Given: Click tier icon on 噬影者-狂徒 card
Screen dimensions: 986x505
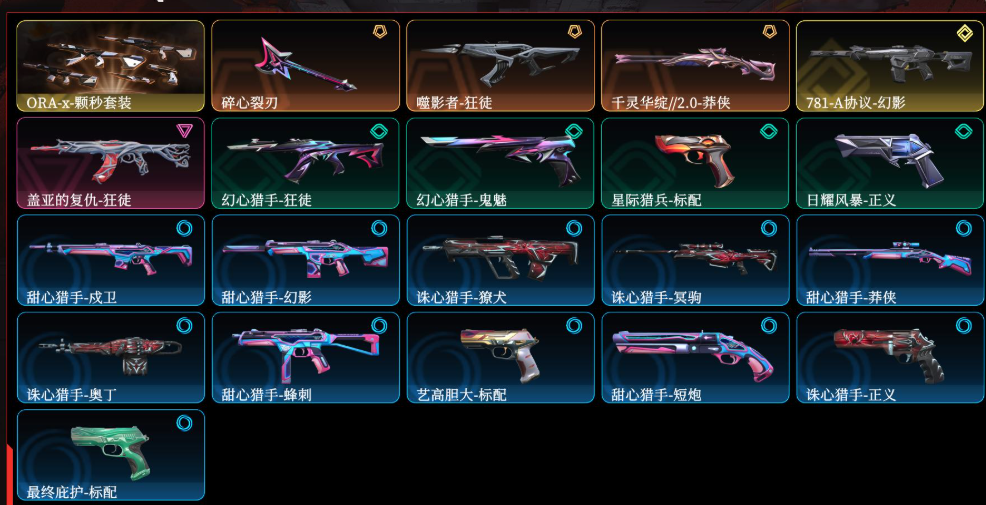Looking at the screenshot, I should click(573, 32).
